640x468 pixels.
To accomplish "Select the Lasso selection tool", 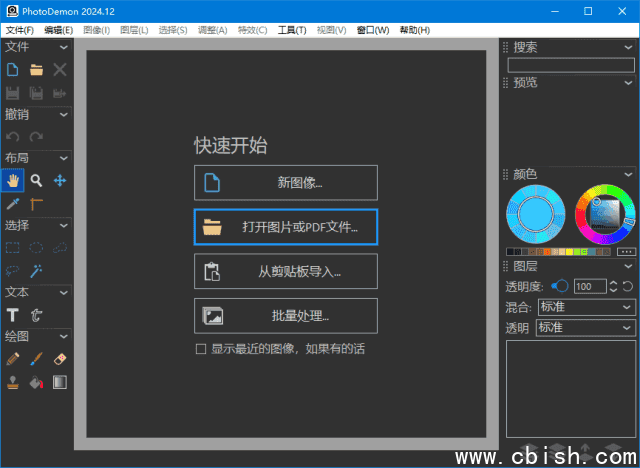I will [x=13, y=271].
